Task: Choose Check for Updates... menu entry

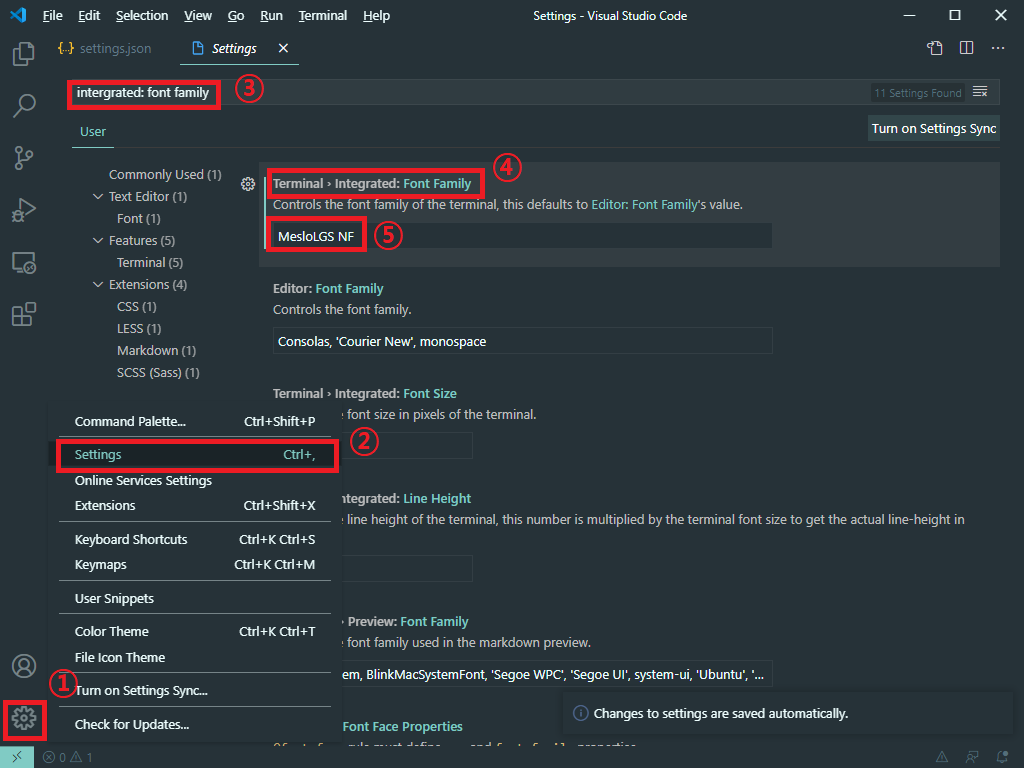Action: (195, 725)
